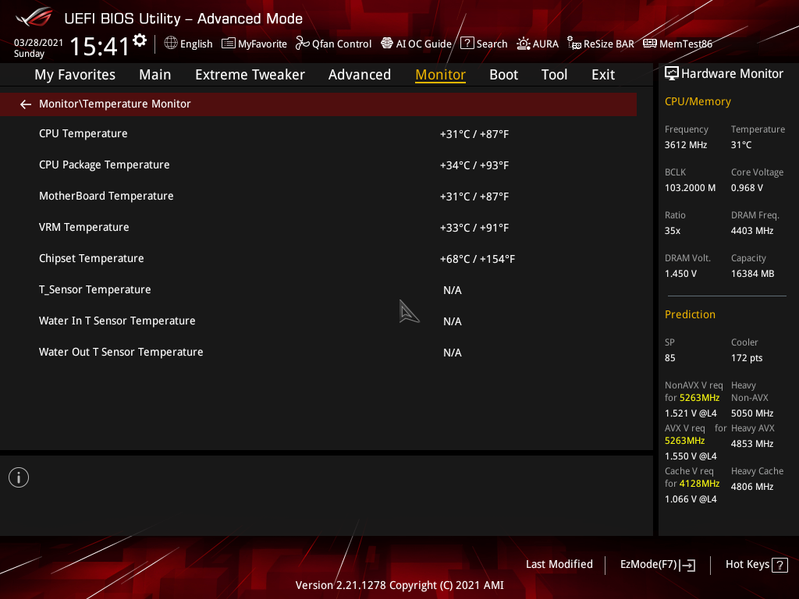
Task: Click the Hot Keys question mark icon
Action: (x=780, y=565)
